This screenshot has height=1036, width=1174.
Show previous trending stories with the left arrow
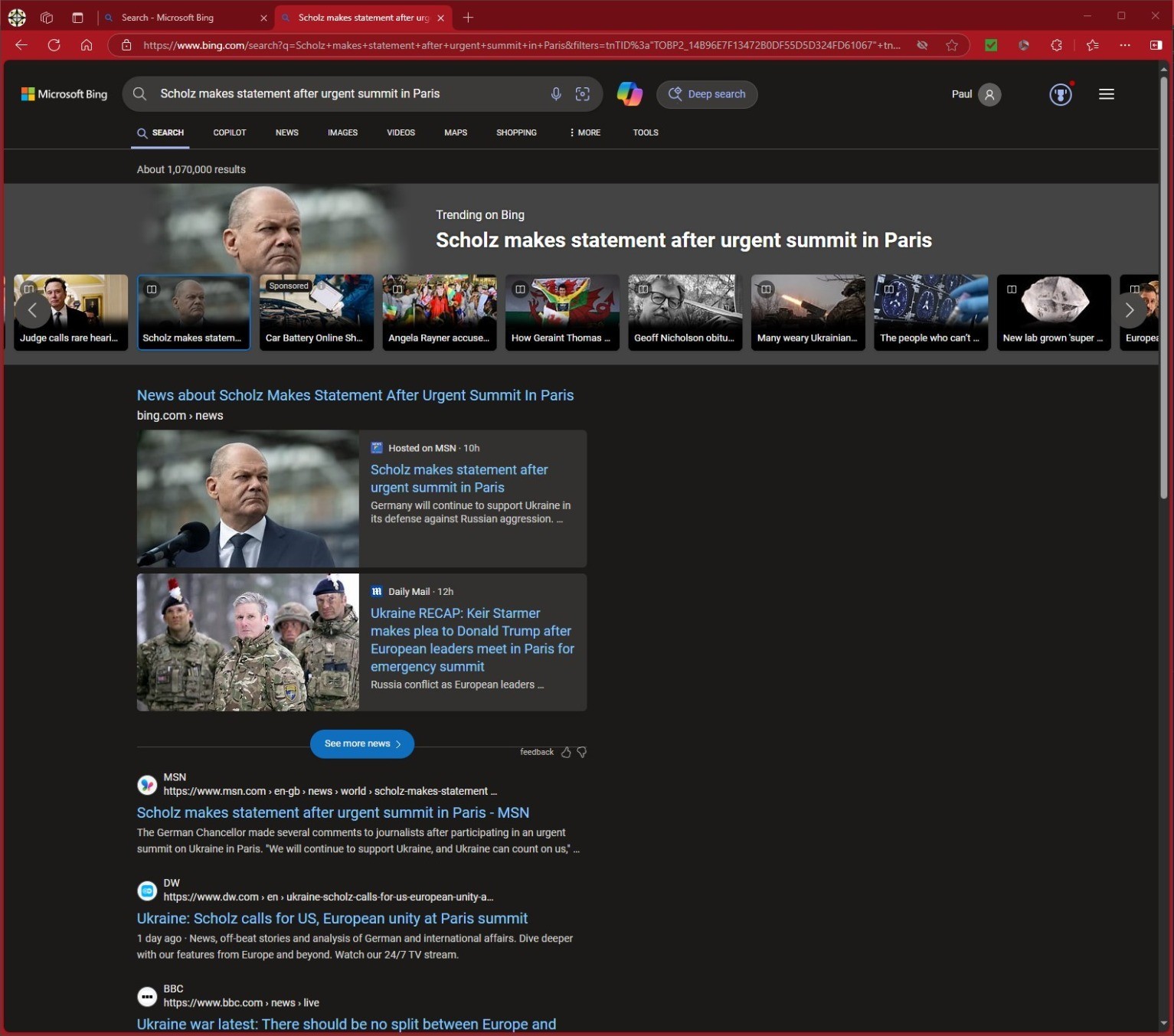(32, 310)
